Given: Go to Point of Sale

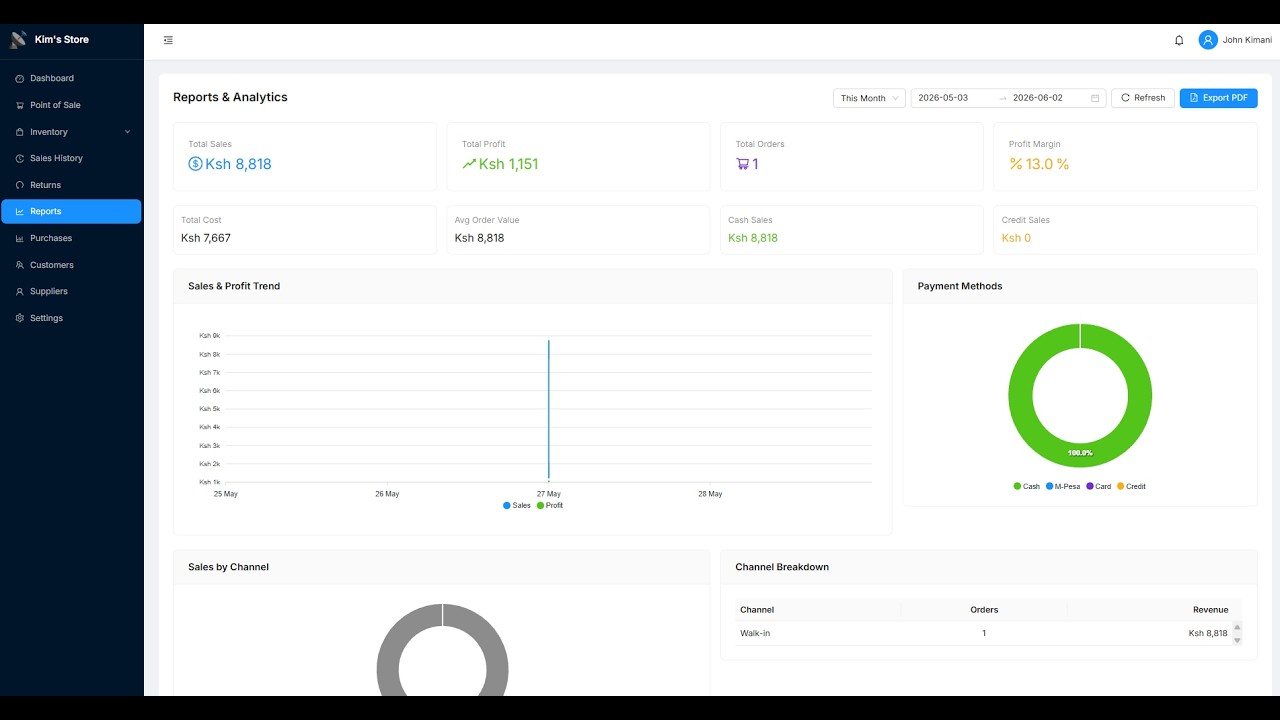Looking at the screenshot, I should click(x=71, y=105).
